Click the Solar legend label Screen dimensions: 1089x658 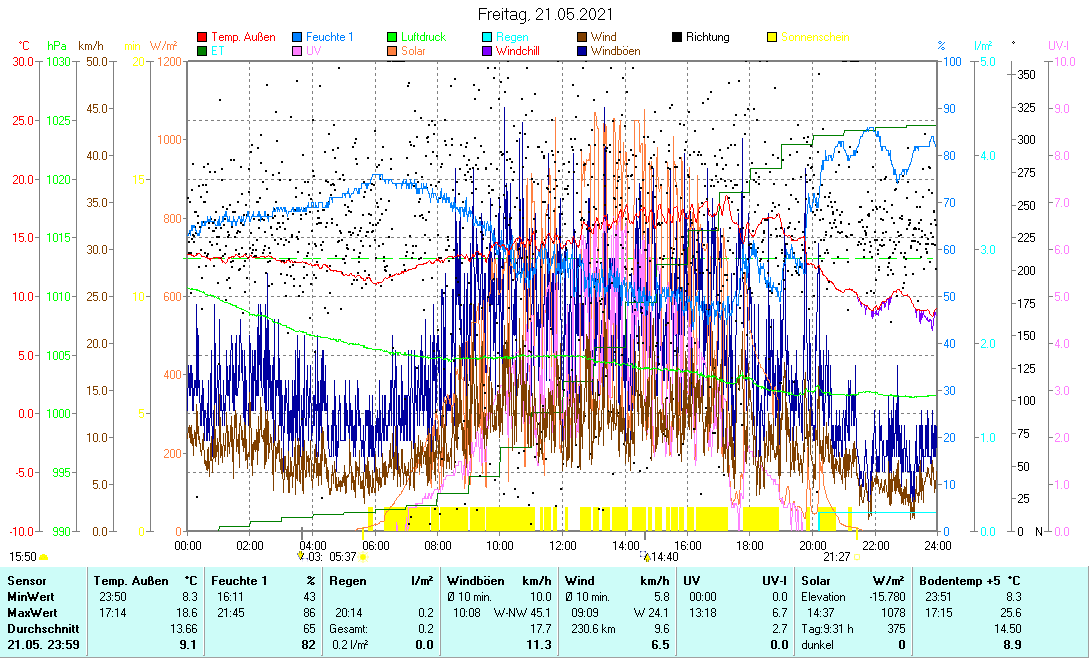[413, 50]
